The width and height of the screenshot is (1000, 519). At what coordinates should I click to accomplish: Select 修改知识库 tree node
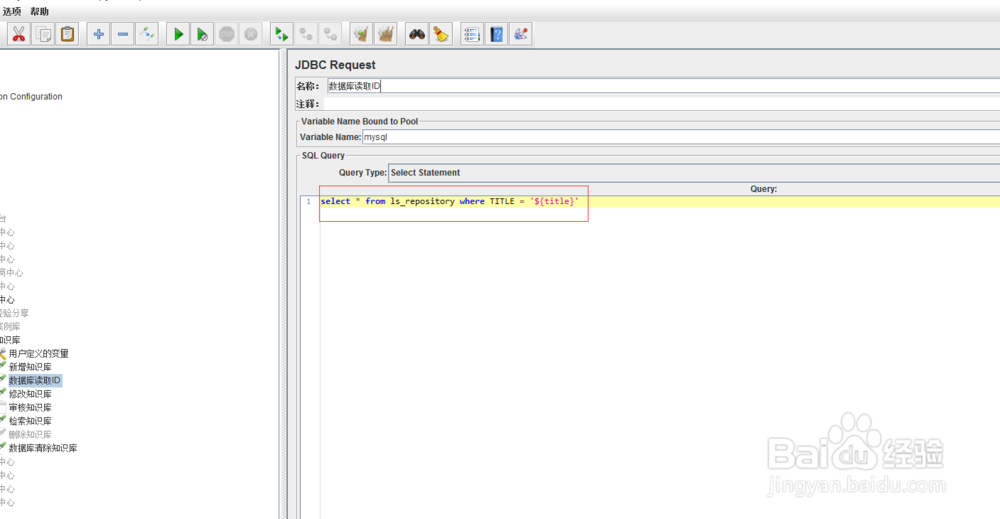coord(30,394)
